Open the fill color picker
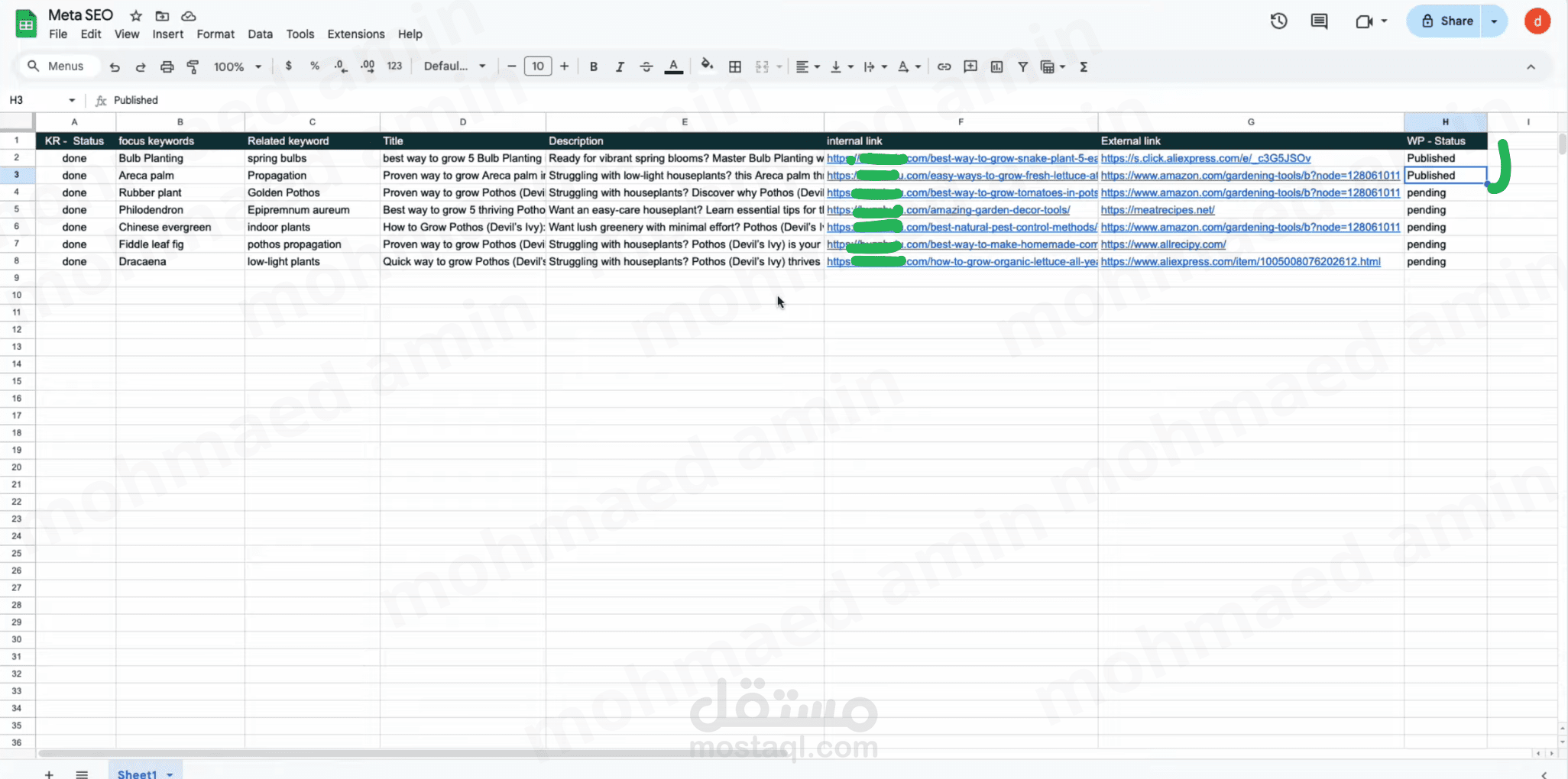The width and height of the screenshot is (1568, 779). pyautogui.click(x=707, y=66)
